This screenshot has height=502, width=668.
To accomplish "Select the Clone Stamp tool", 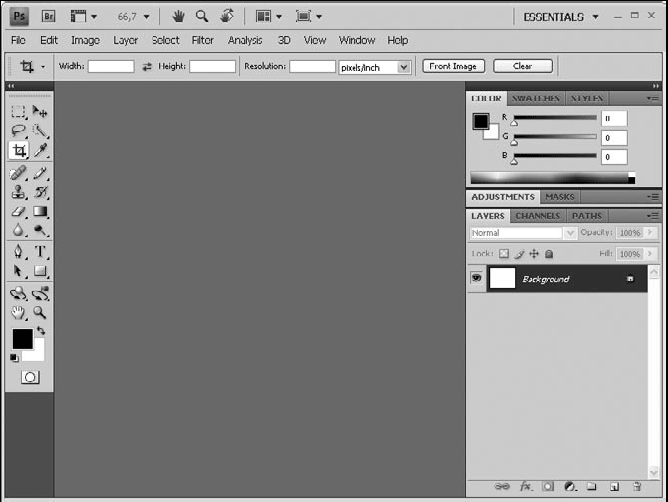I will [19, 192].
